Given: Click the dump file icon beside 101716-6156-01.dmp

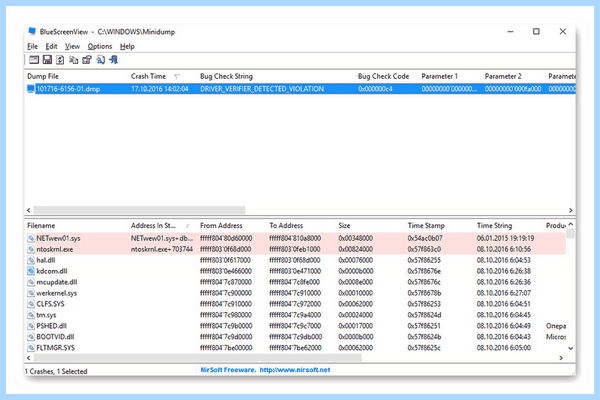Looking at the screenshot, I should coord(31,89).
